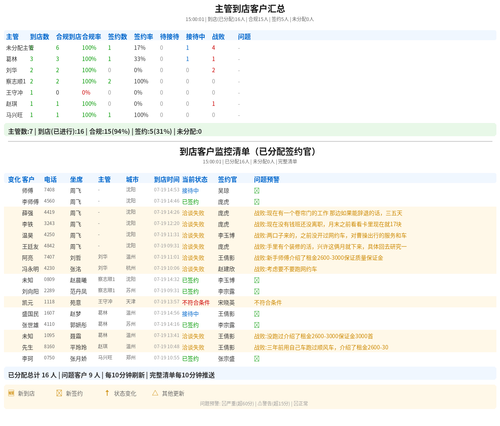The image size is (500, 426).
Task: Select supervisor 刘华 in the summary table
Action: 11,70
